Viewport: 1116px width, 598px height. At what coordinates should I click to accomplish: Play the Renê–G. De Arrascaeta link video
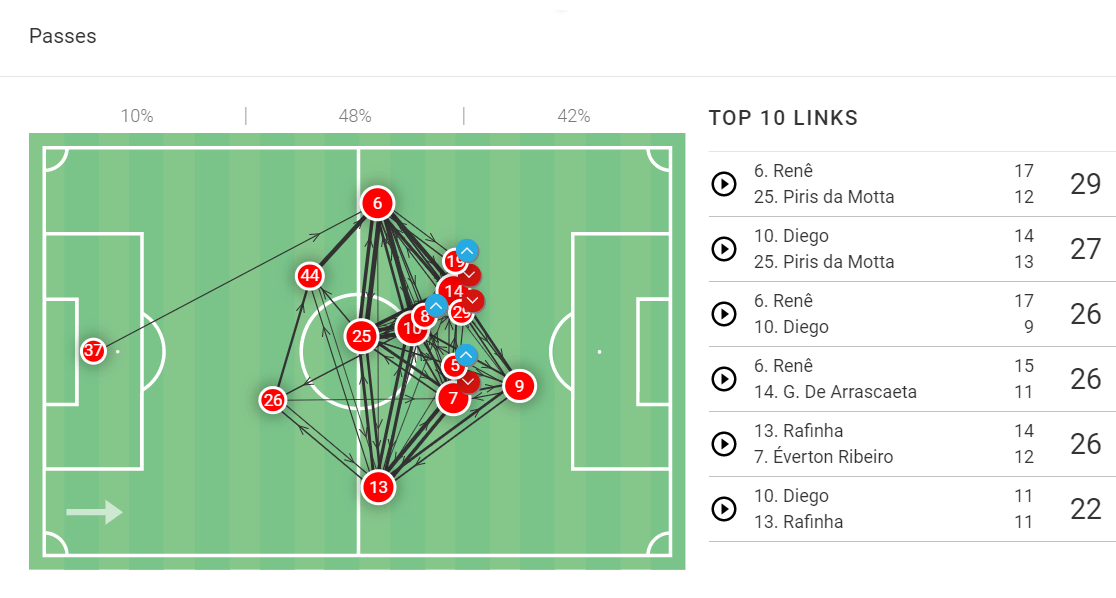pyautogui.click(x=723, y=379)
